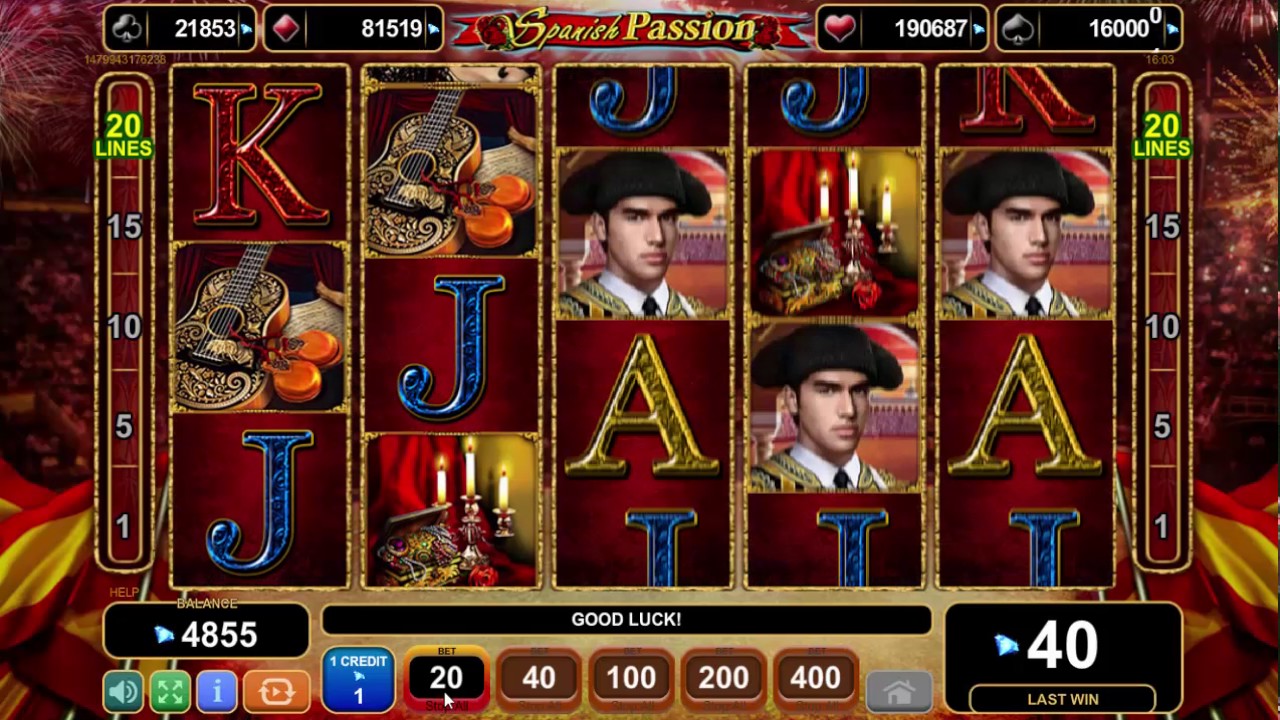Image resolution: width=1280 pixels, height=720 pixels.
Task: Pick the 400 bet amount
Action: [815, 679]
